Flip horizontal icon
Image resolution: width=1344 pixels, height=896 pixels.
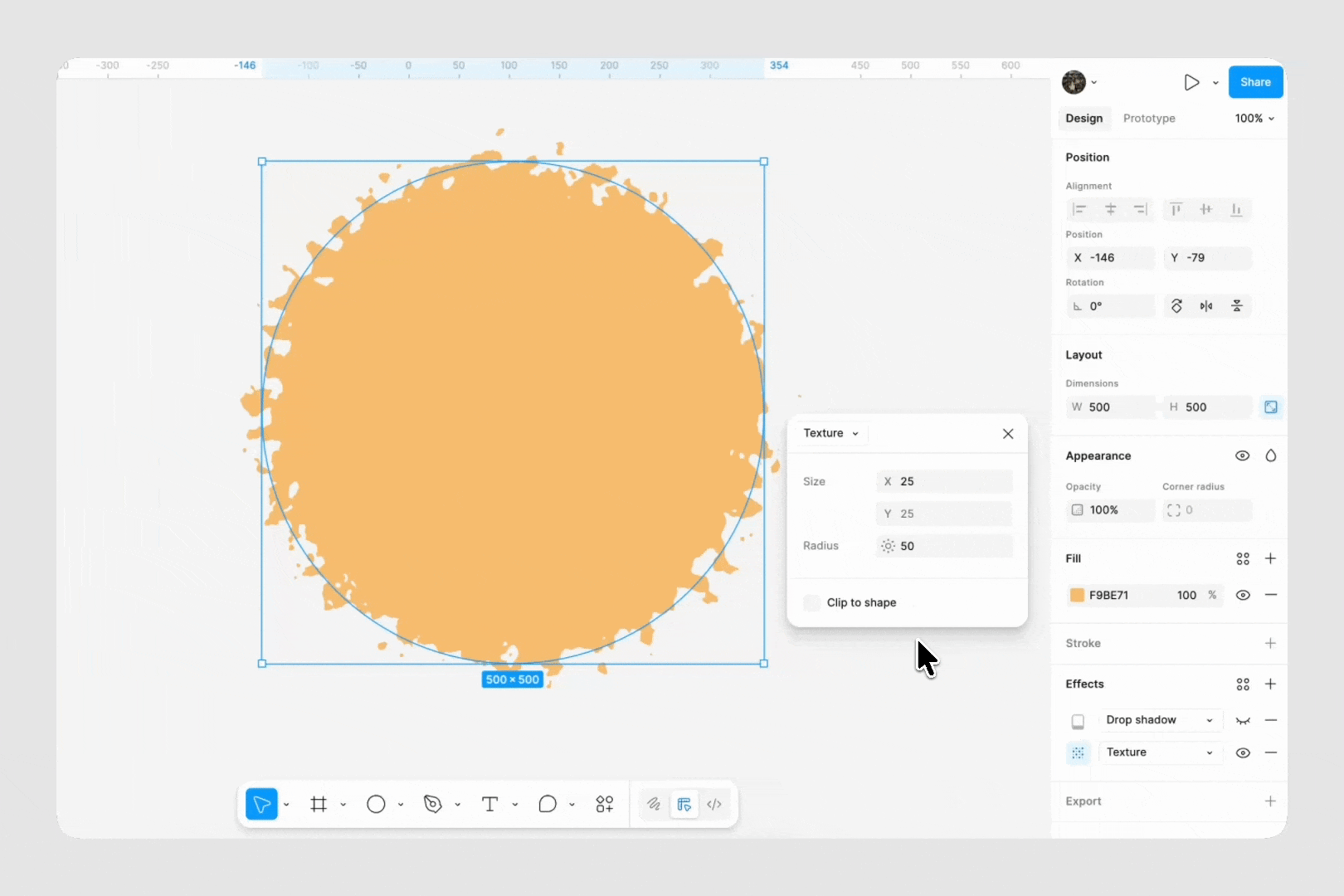[1206, 306]
